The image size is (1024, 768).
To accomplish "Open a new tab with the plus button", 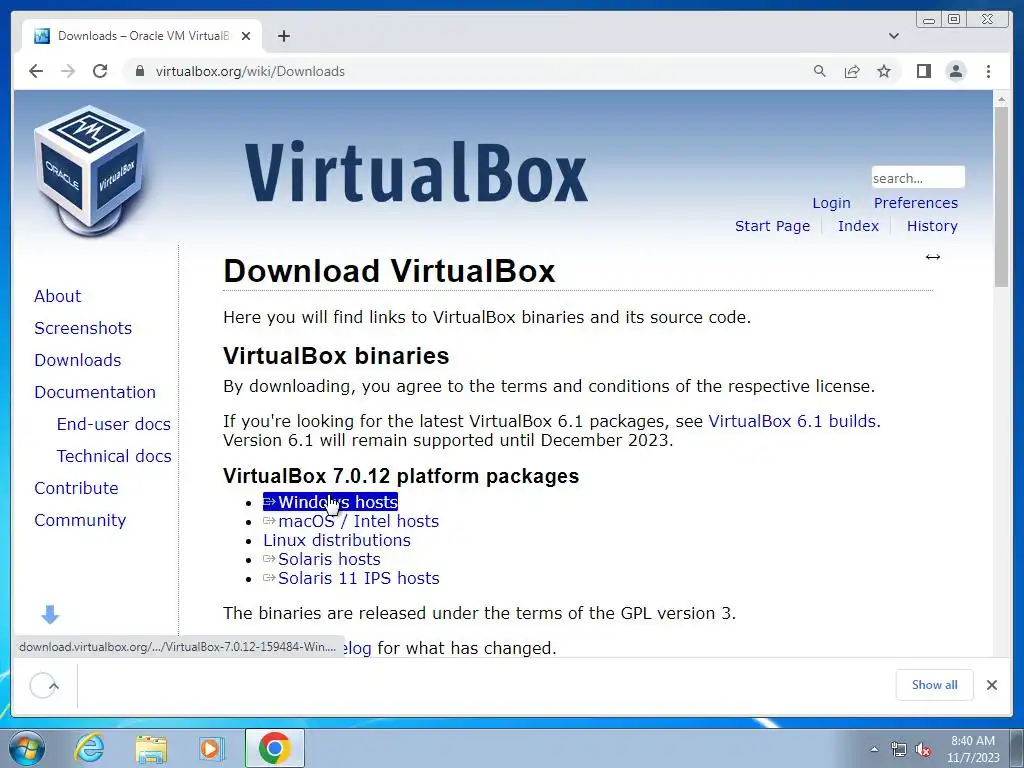I will 283,36.
